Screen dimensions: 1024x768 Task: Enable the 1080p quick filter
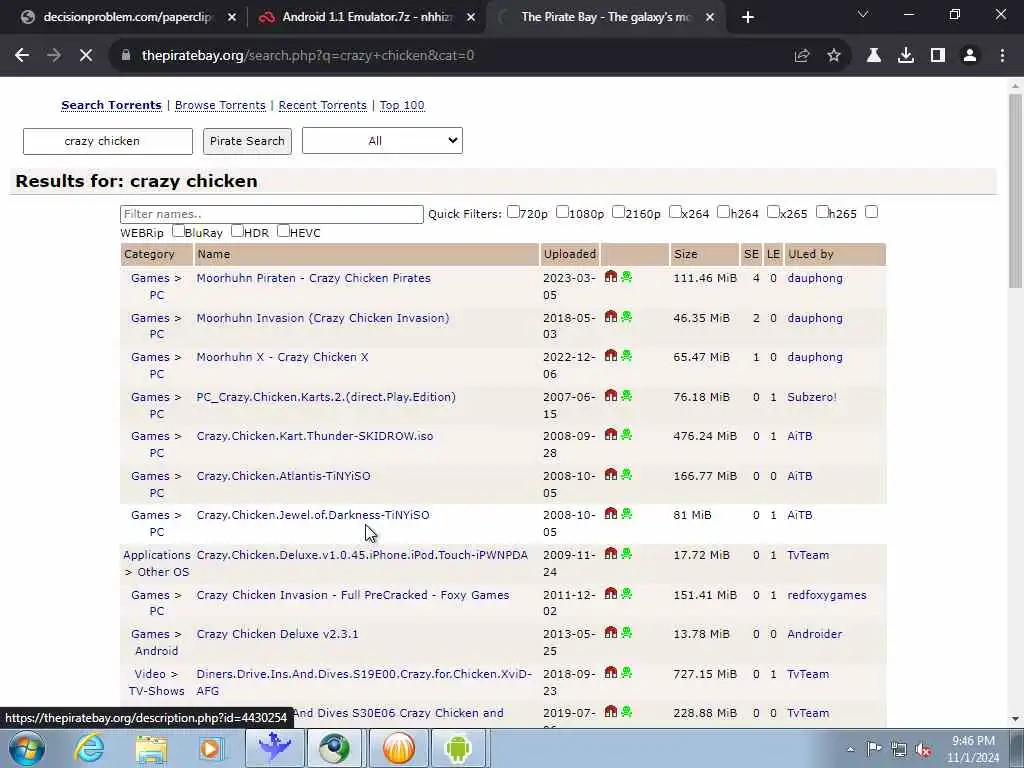point(562,212)
